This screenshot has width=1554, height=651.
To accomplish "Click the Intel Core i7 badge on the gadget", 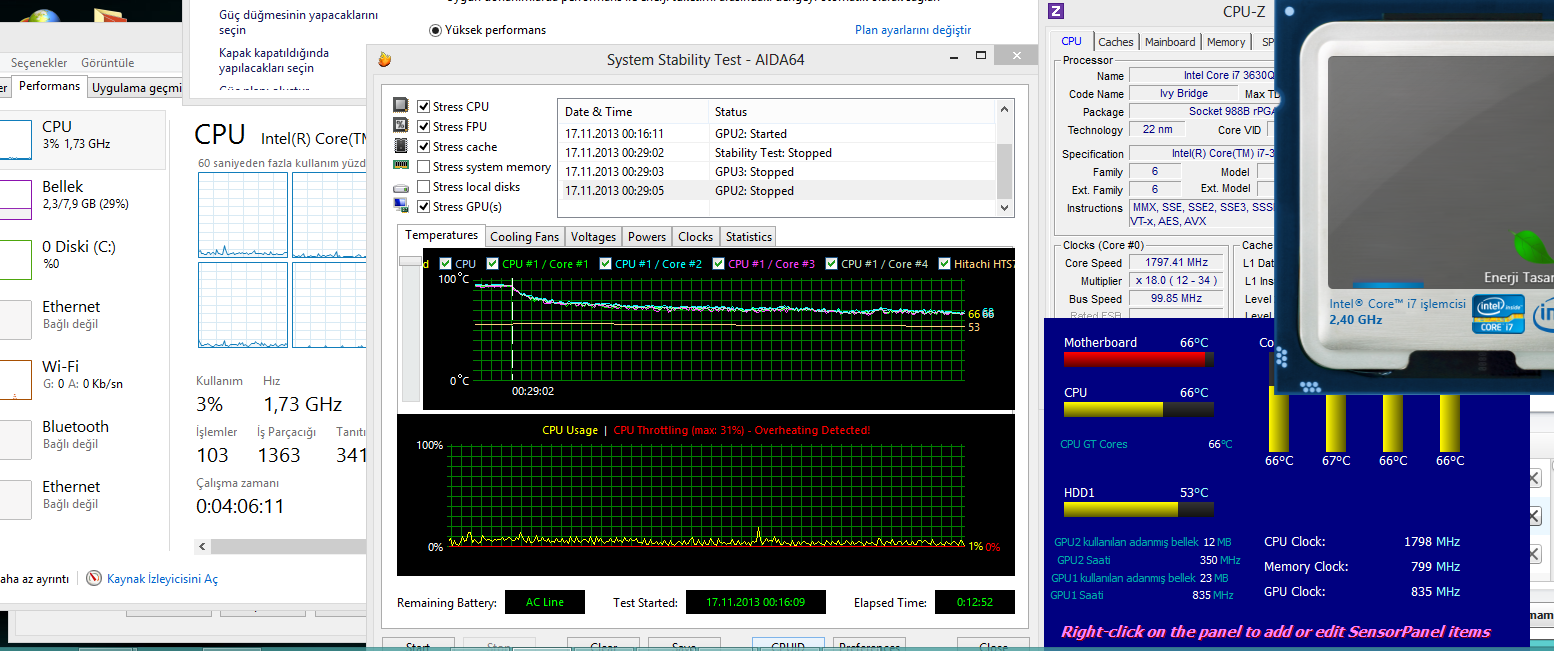I will coord(1498,315).
